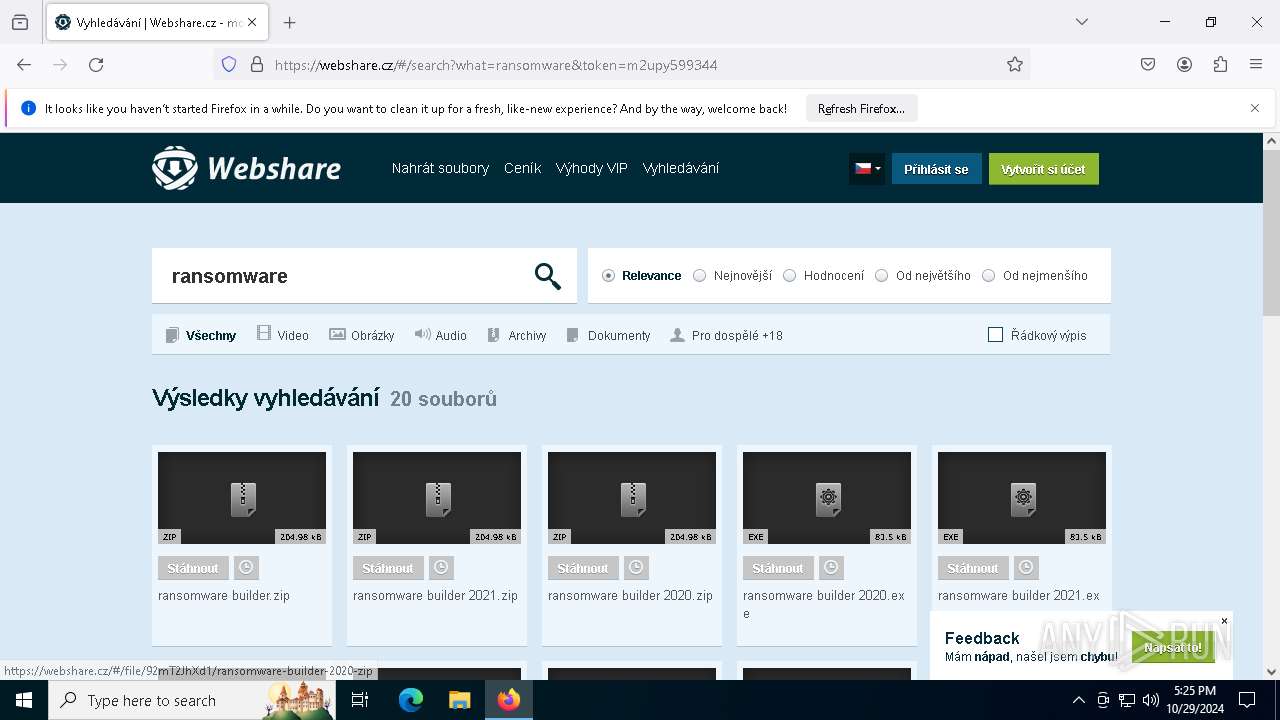Open the tracking protection shield

[x=229, y=64]
